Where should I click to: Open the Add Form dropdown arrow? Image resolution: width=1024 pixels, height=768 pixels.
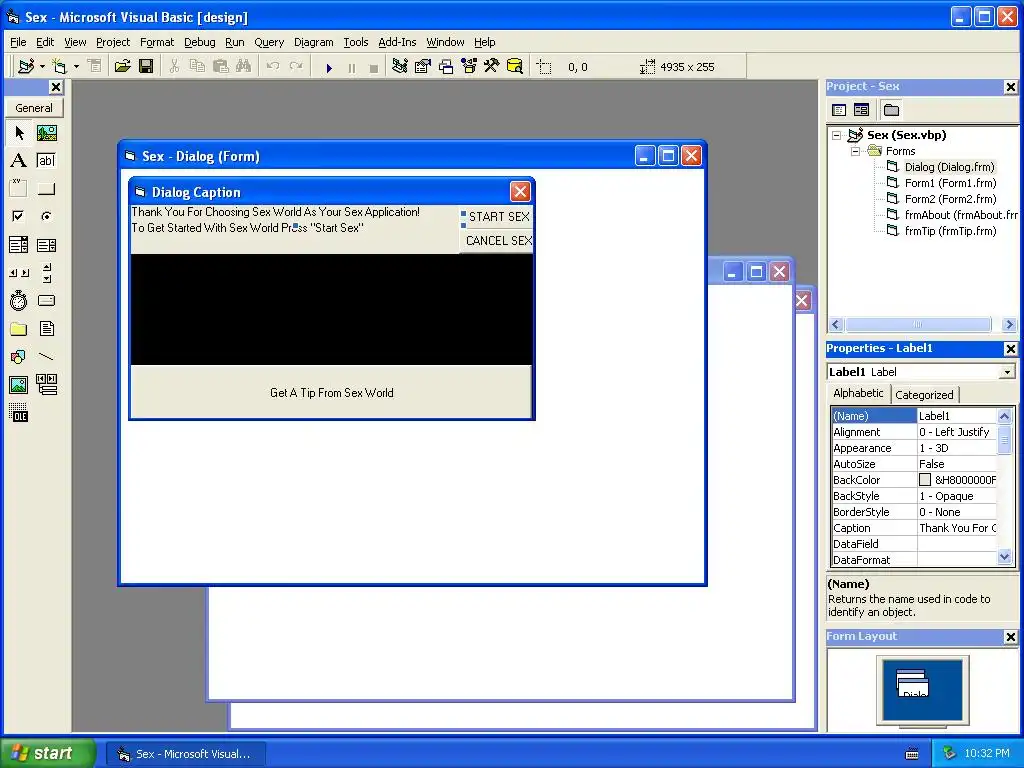coord(76,67)
